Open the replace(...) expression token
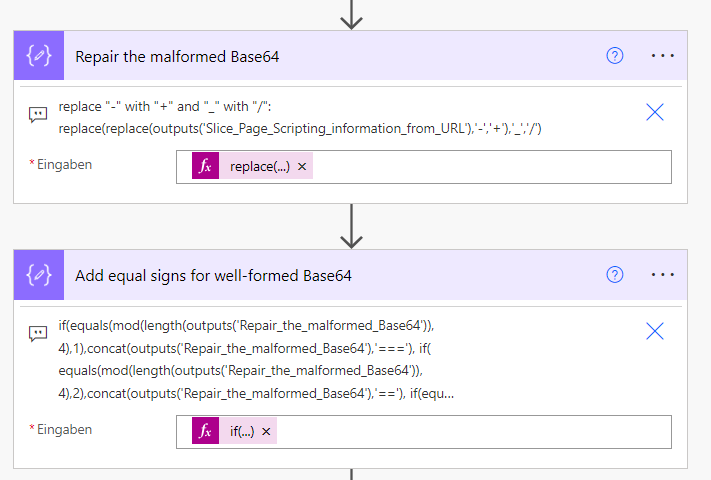 259,167
